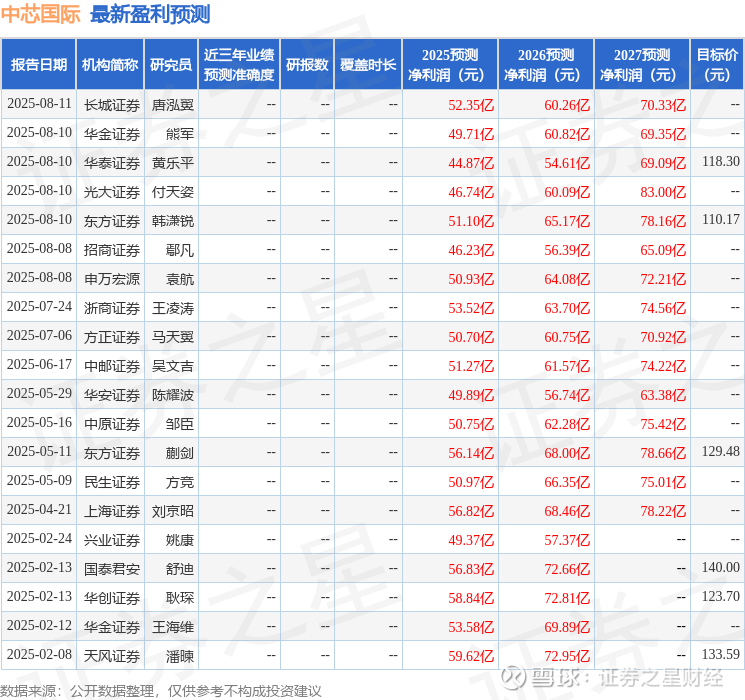Select the 2027预测净利润 column header
Screen dimensions: 745x700
pos(642,64)
